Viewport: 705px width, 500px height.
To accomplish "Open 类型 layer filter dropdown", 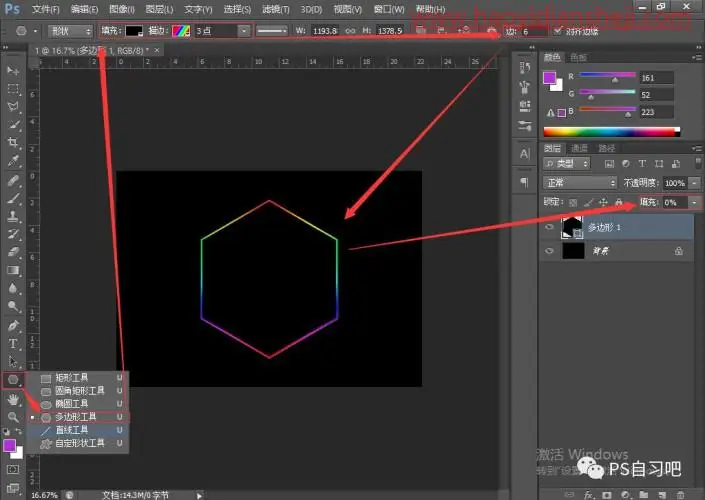I will tap(567, 164).
